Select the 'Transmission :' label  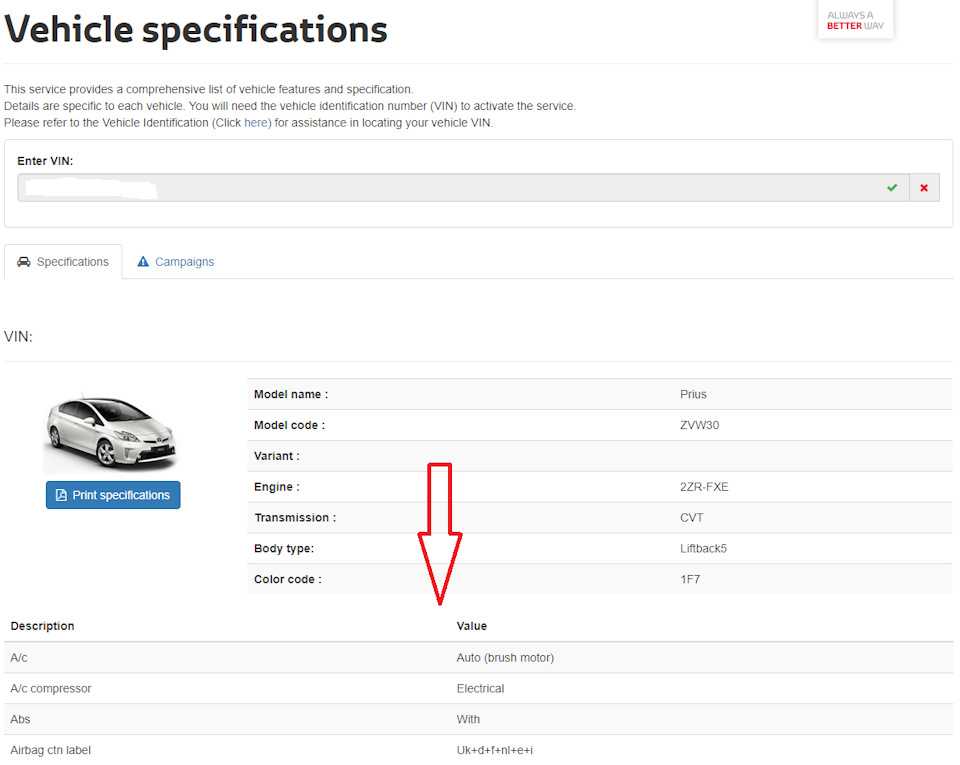[295, 517]
